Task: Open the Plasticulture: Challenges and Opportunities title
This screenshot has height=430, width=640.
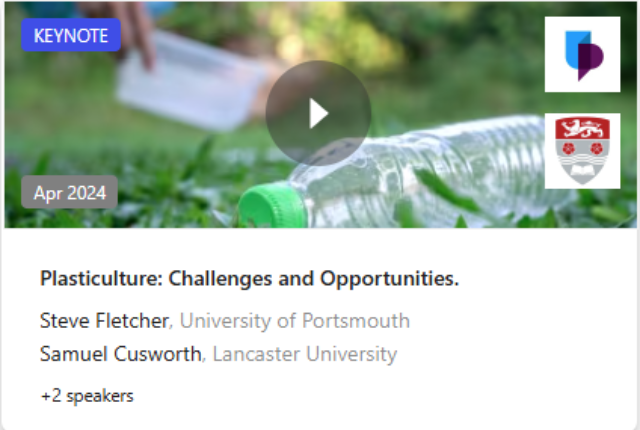Action: pos(249,279)
